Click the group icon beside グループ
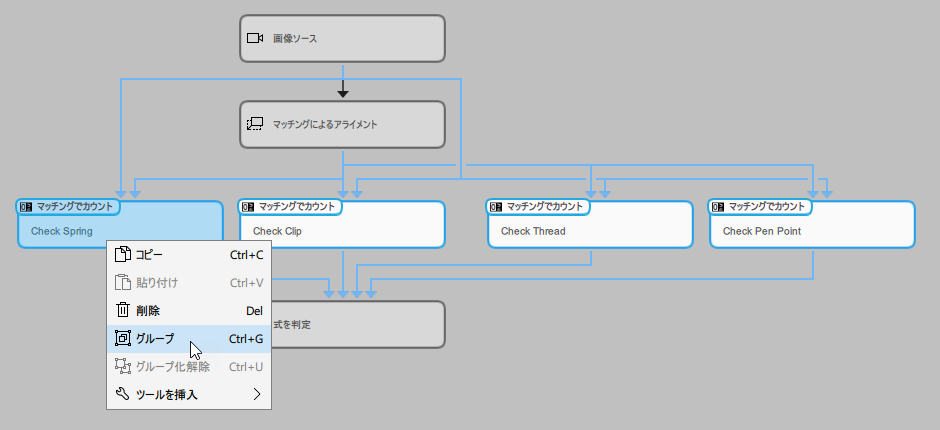This screenshot has height=430, width=940. pos(123,339)
